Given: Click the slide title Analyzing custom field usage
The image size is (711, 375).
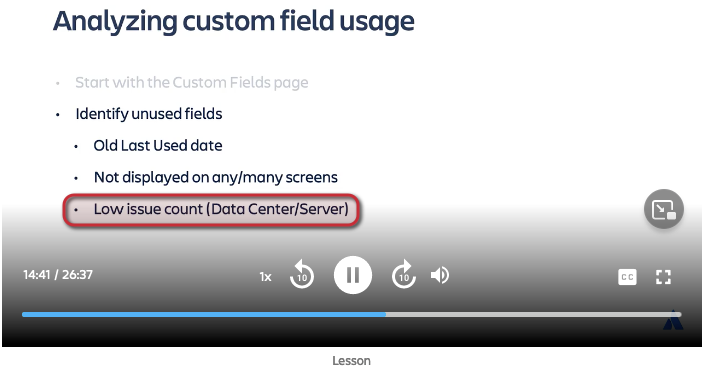Looking at the screenshot, I should 234,21.
